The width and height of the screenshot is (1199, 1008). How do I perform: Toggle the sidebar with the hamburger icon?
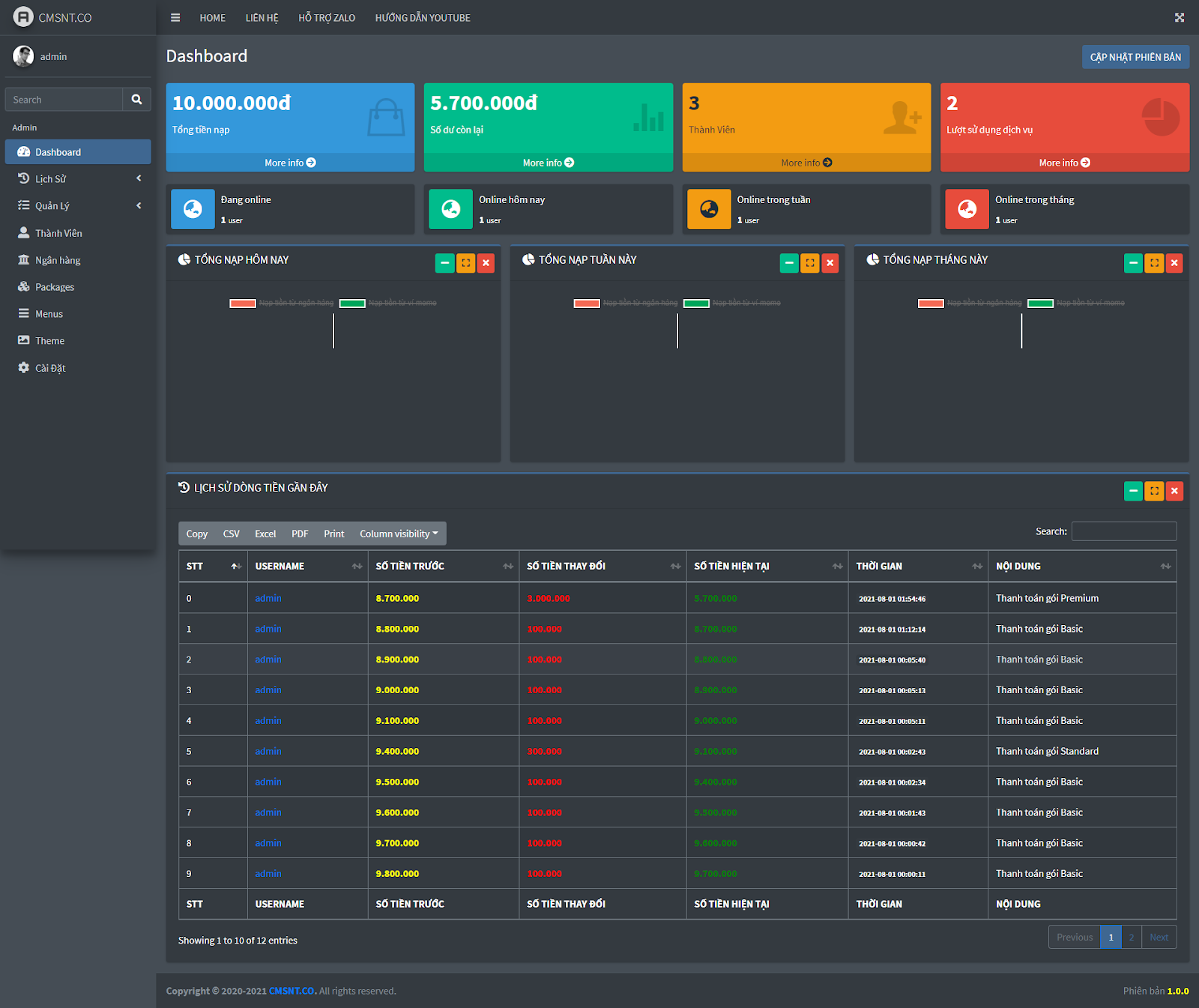pyautogui.click(x=175, y=18)
